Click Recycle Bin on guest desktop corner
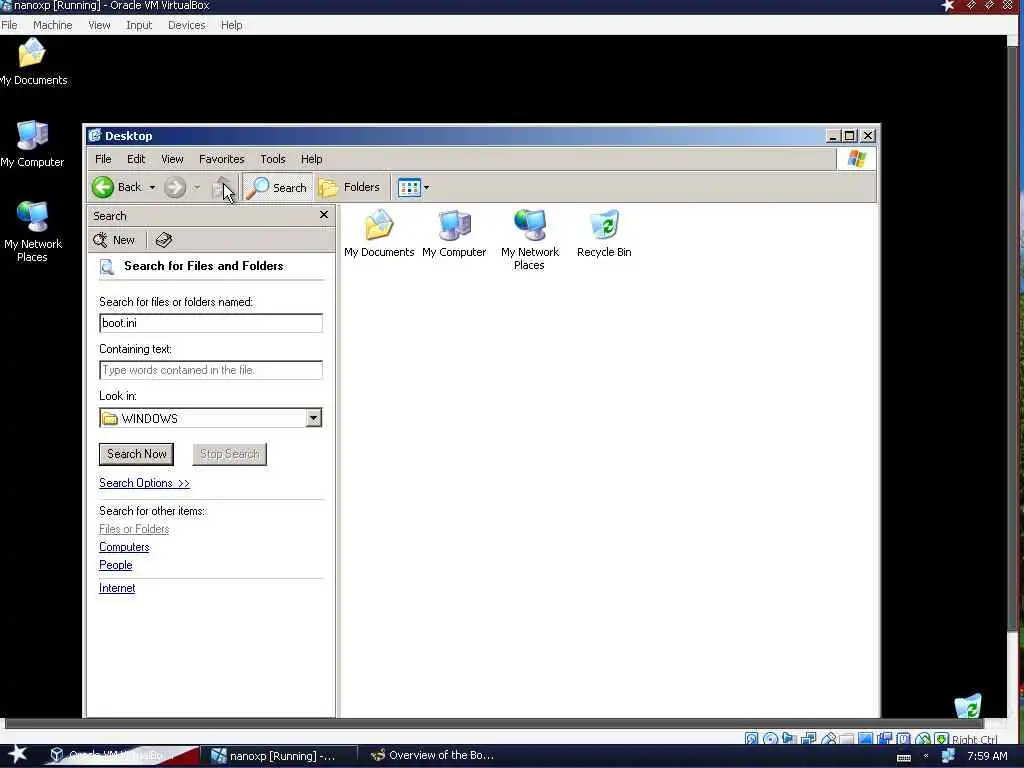The height and width of the screenshot is (768, 1024). [x=968, y=706]
